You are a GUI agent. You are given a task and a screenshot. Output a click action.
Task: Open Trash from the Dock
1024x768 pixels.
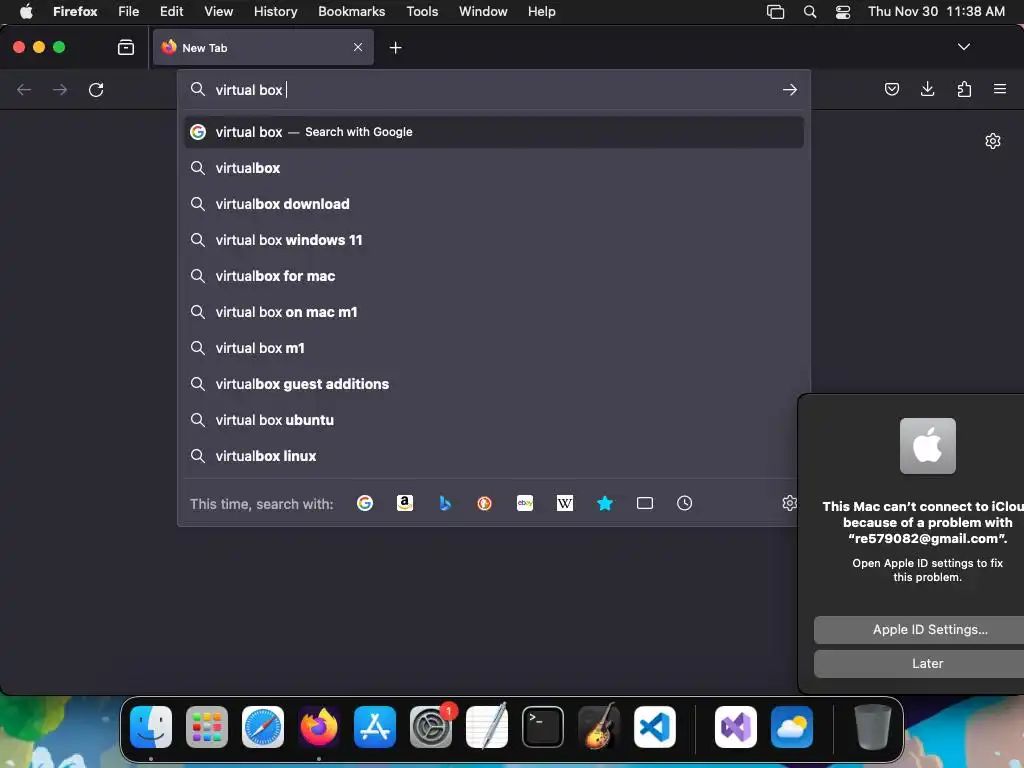point(872,727)
